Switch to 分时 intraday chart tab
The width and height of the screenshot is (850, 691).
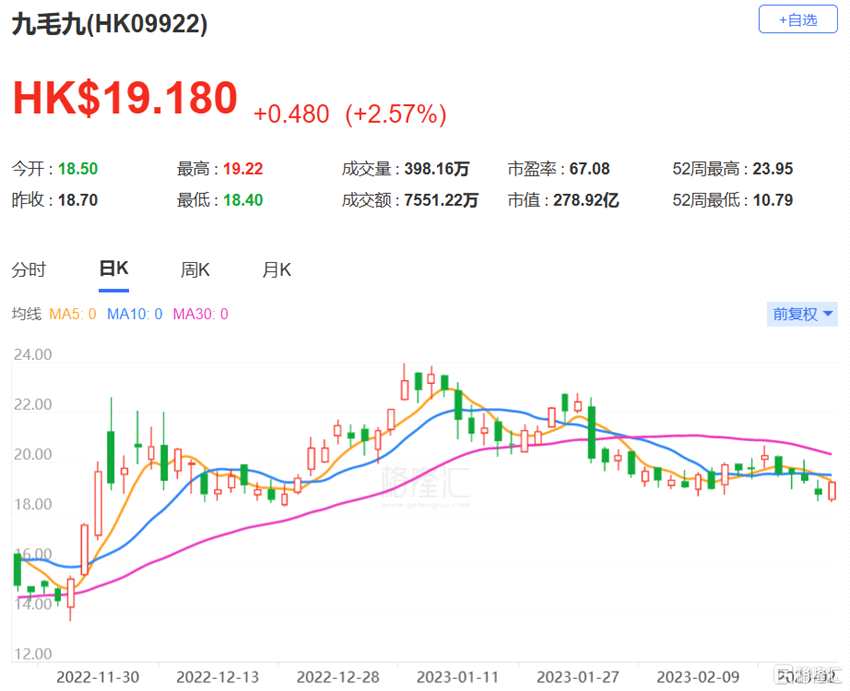pos(29,269)
